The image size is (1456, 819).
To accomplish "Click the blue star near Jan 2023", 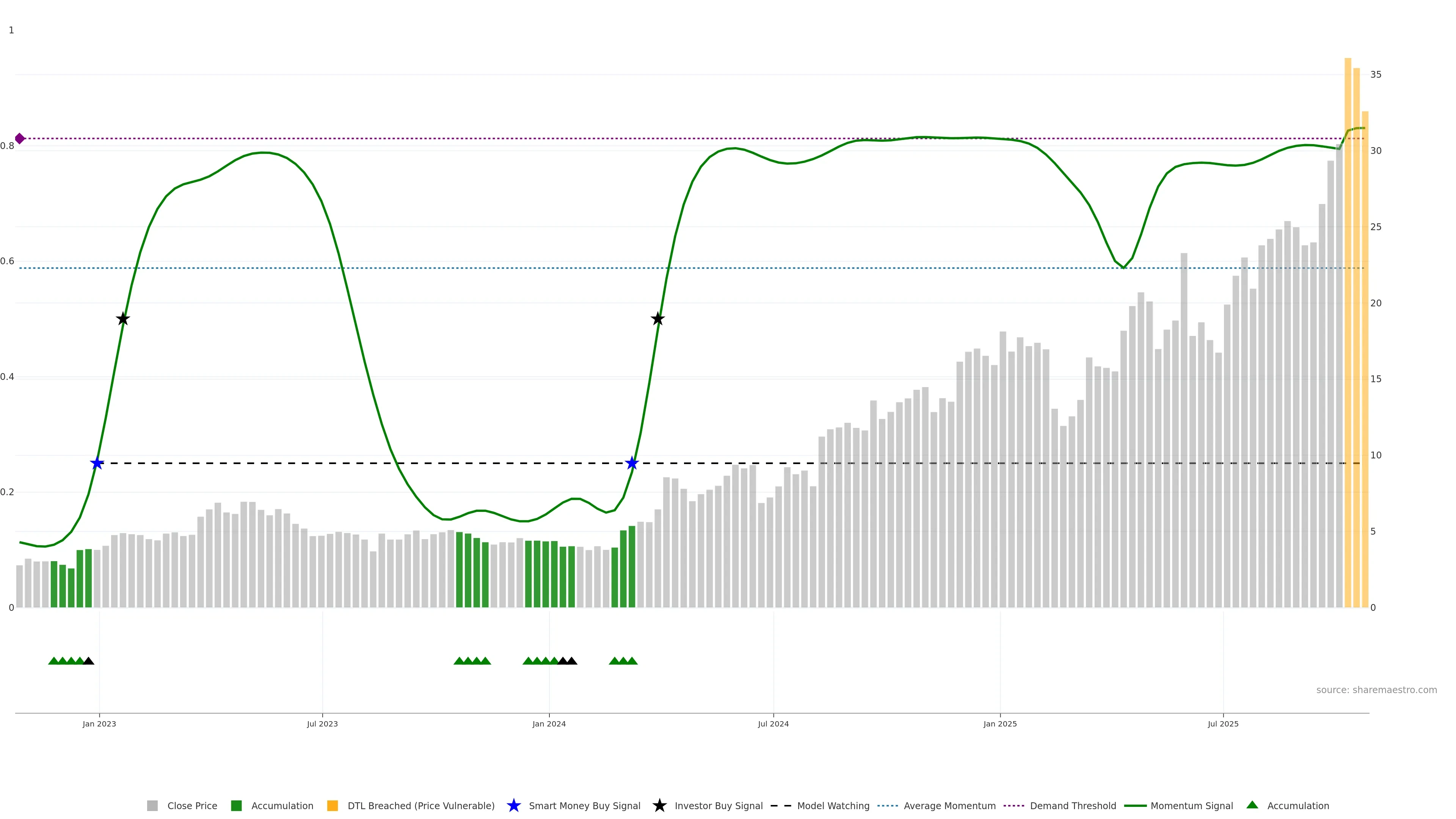I will click(x=97, y=463).
